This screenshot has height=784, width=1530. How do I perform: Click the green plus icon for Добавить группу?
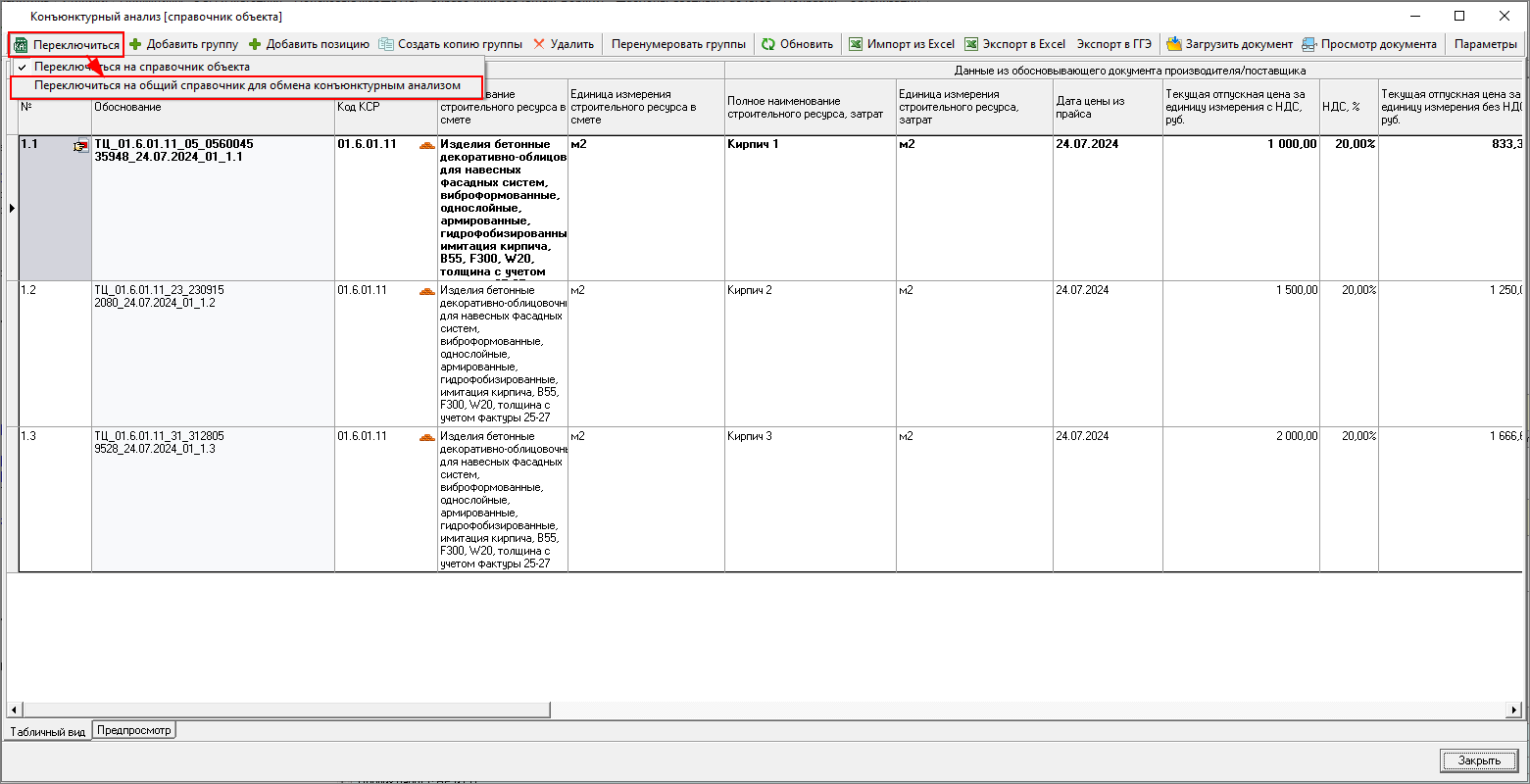click(x=135, y=44)
